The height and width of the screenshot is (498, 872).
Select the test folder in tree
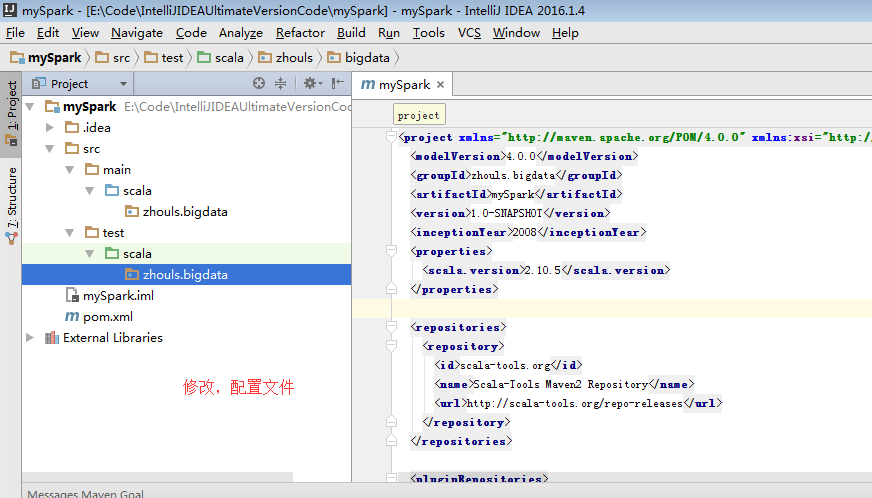(186, 233)
